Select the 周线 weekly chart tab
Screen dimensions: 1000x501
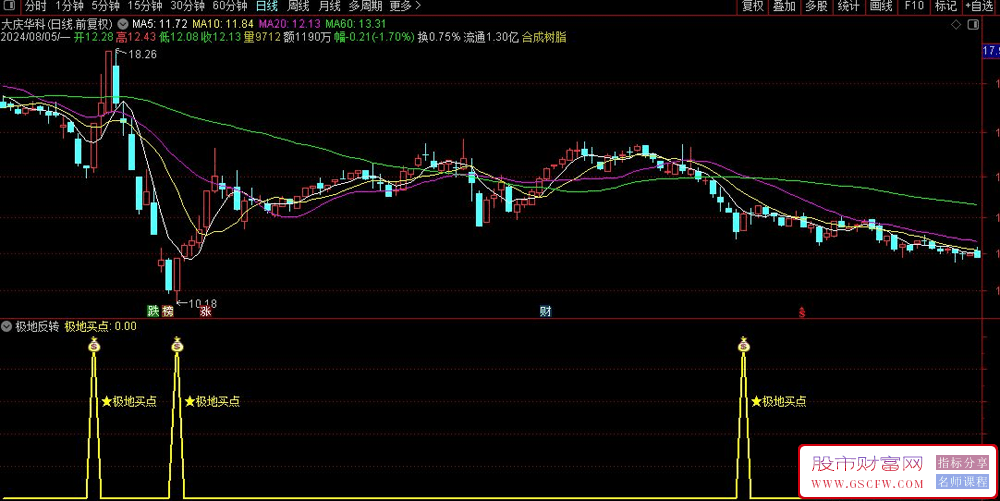pyautogui.click(x=298, y=6)
